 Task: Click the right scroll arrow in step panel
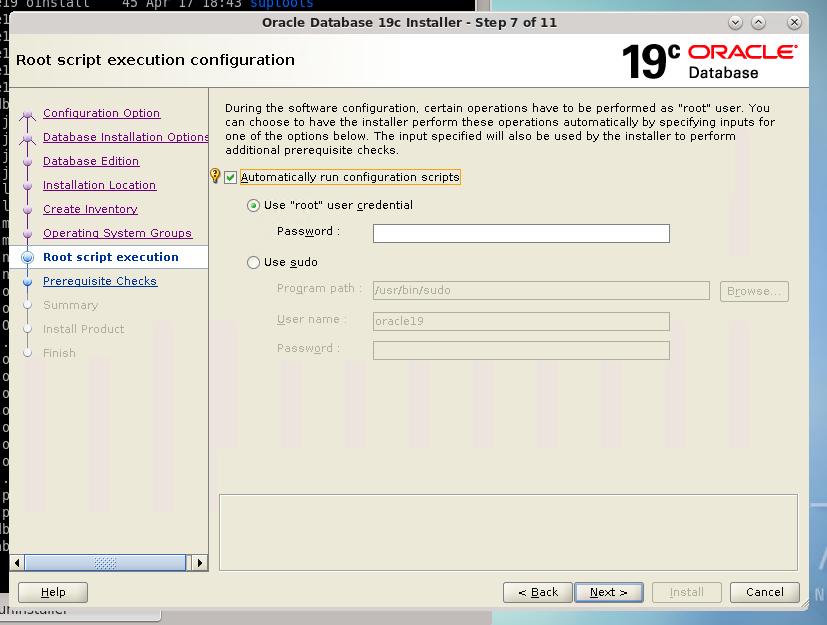tap(199, 563)
